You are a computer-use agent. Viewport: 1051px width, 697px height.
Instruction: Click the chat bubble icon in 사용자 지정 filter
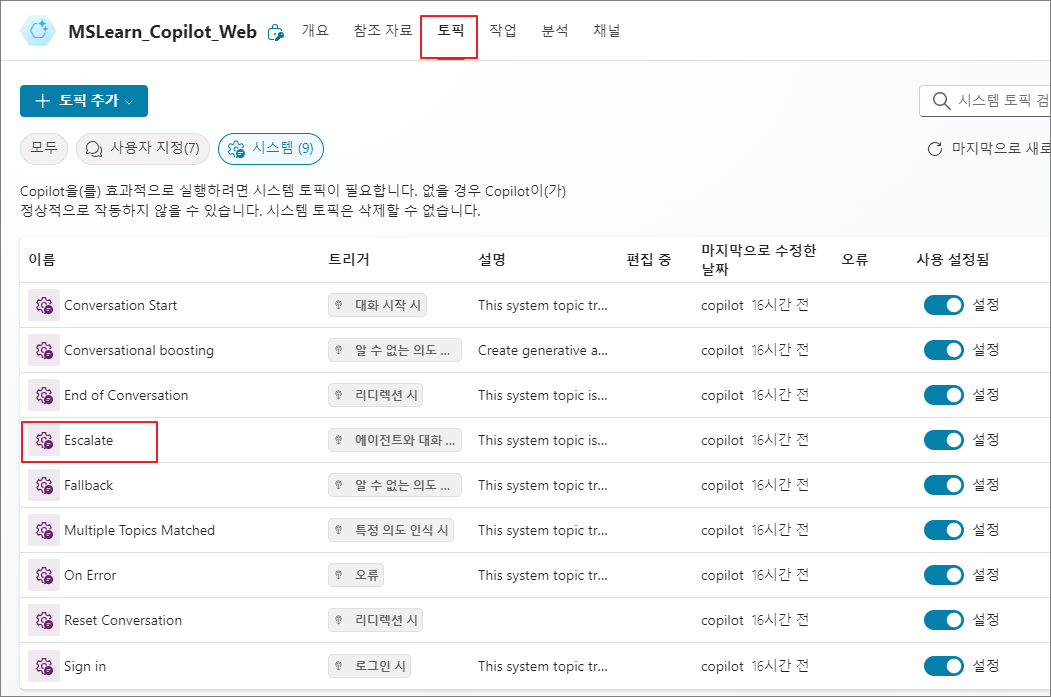tap(94, 148)
